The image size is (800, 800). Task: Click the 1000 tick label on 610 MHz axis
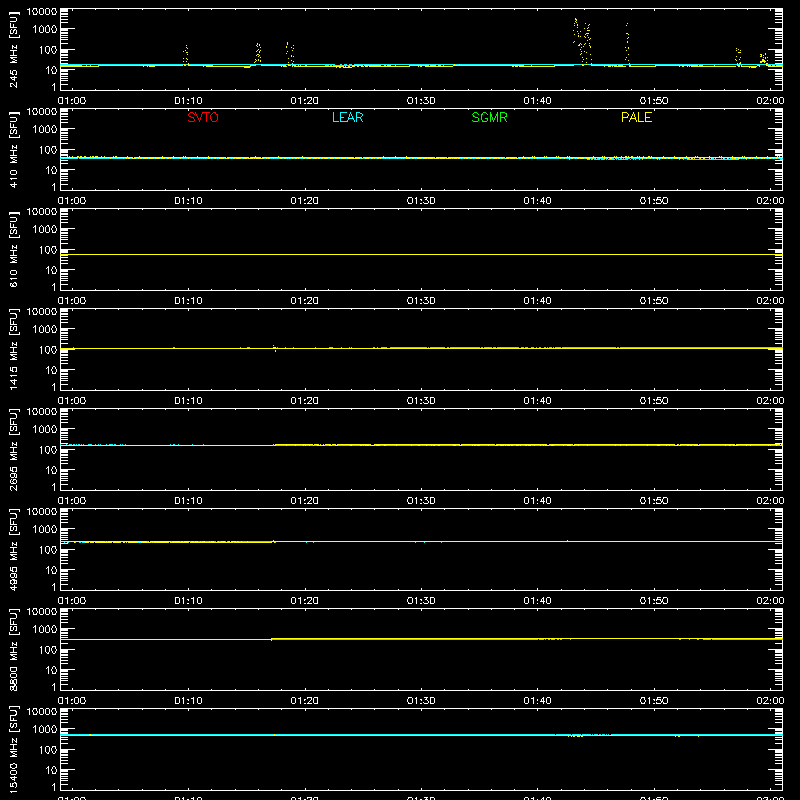click(45, 230)
